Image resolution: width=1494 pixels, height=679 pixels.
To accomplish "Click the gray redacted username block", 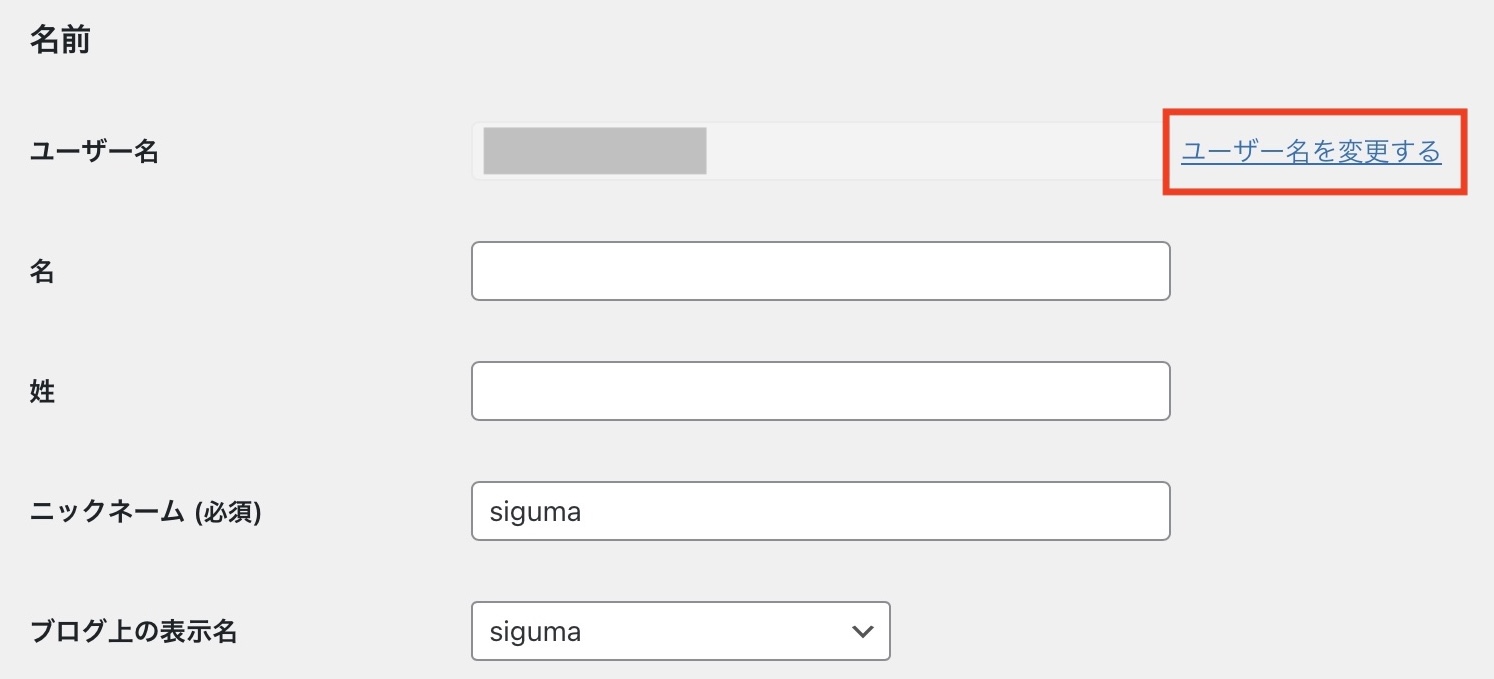I will [x=595, y=151].
